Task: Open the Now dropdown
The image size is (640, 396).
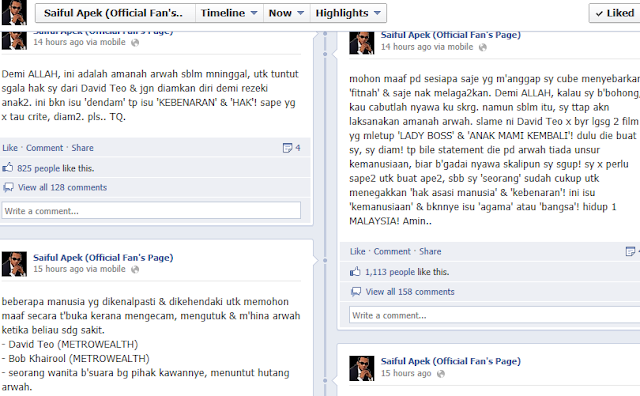Action: click(x=287, y=13)
